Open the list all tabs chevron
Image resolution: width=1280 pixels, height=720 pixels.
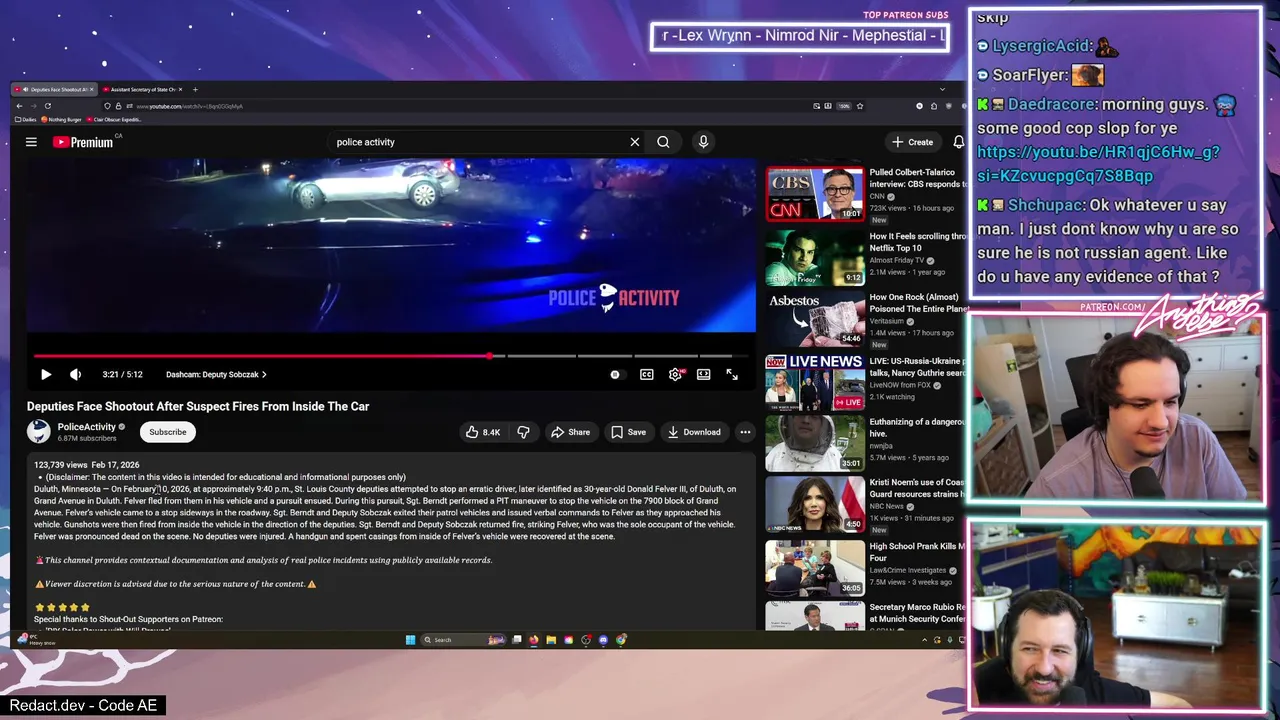[941, 89]
